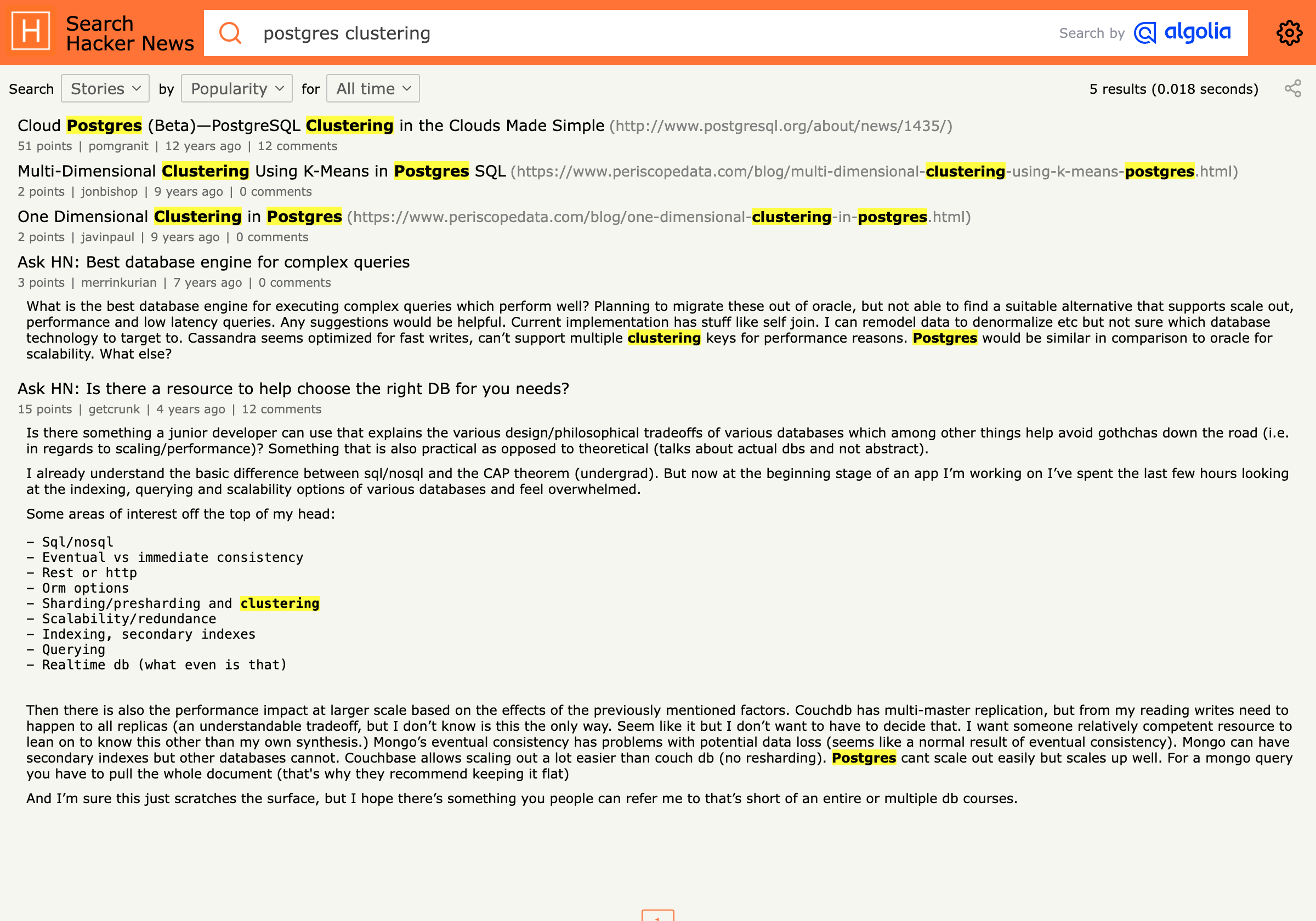The height and width of the screenshot is (921, 1316).
Task: Click '51 points' on Cloud Postgres story
Action: 45,146
